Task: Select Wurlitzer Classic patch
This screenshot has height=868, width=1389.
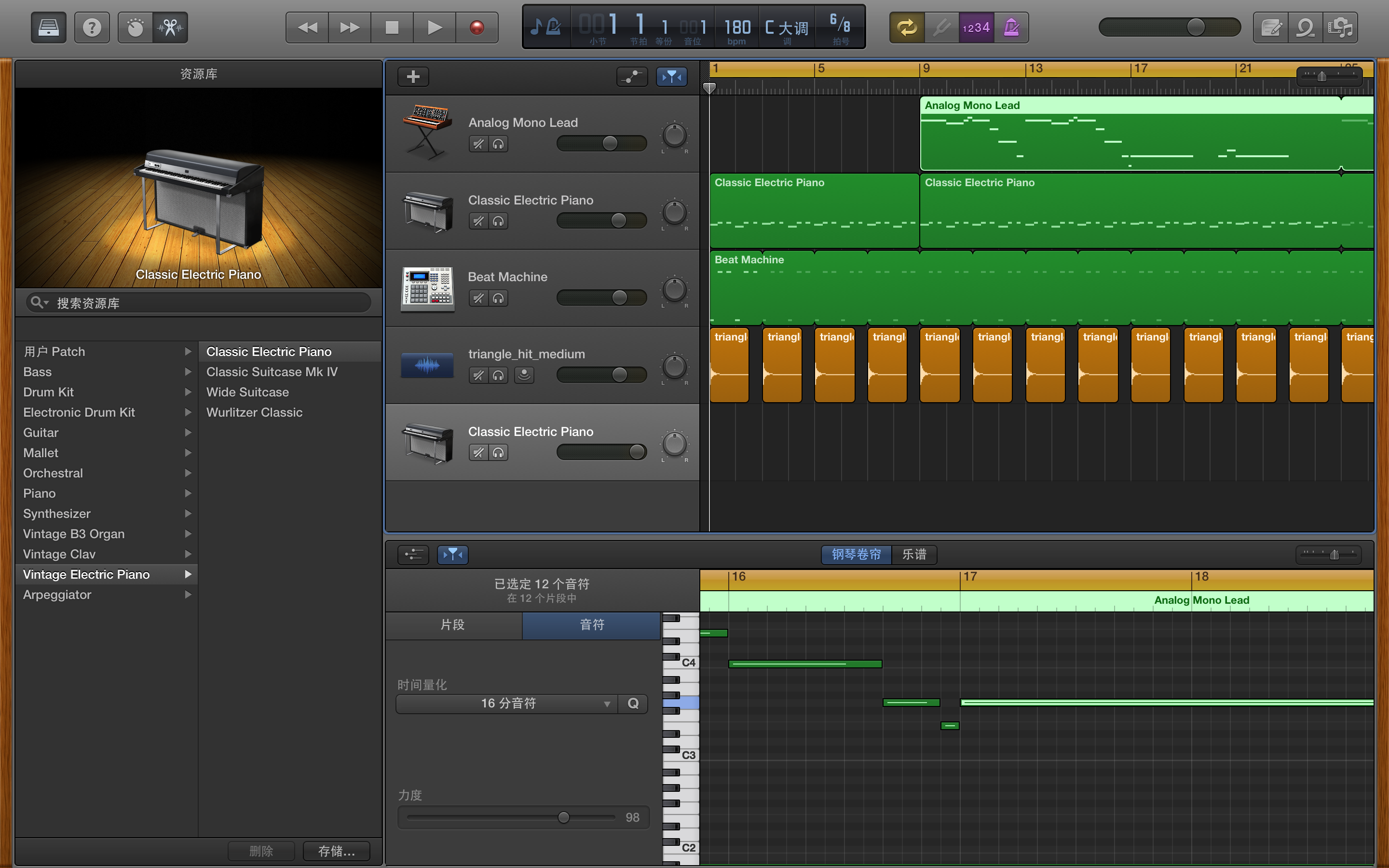Action: (x=290, y=412)
